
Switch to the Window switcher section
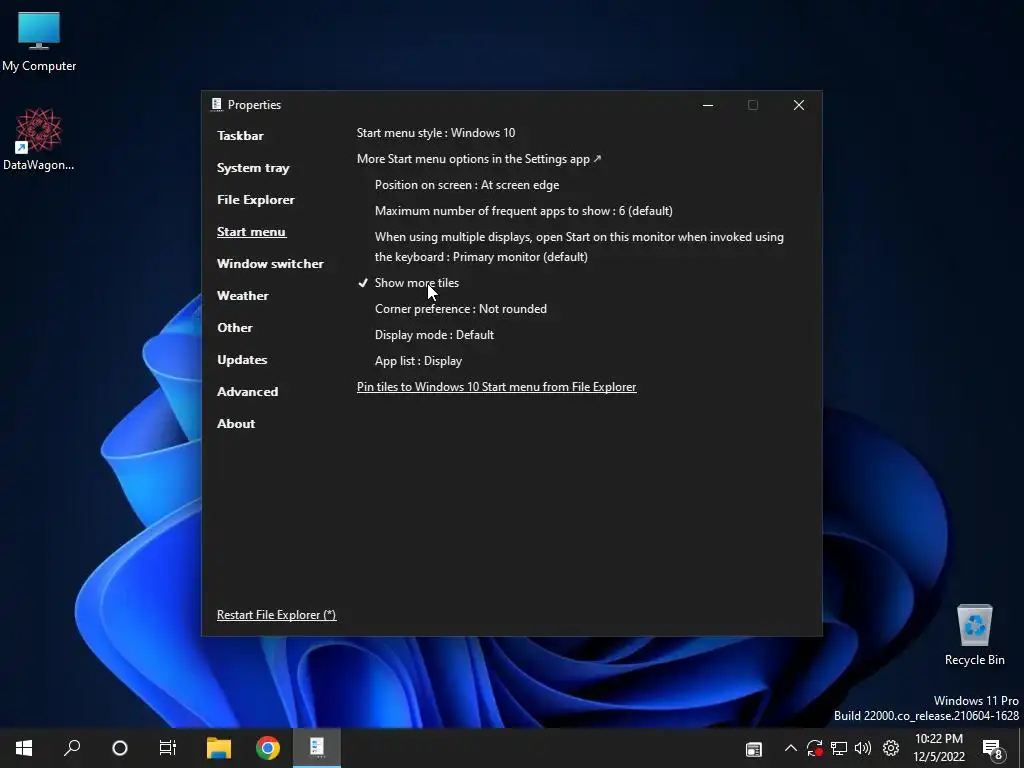coord(270,264)
